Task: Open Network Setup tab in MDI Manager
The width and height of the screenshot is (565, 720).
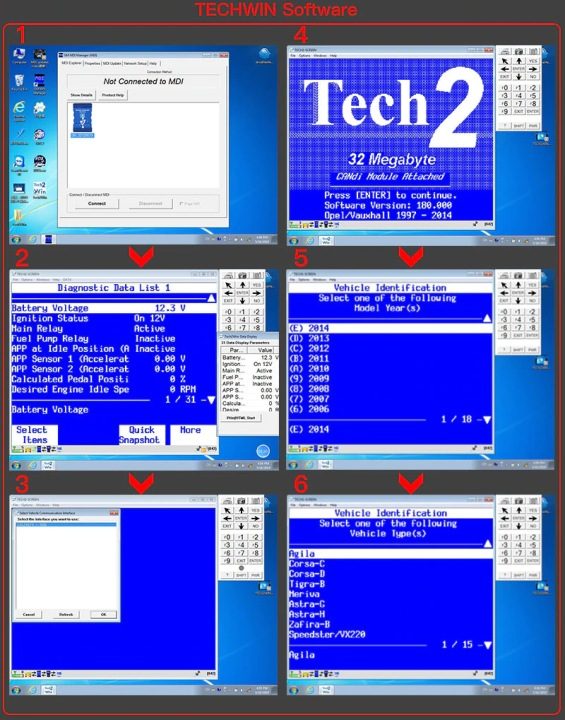Action: pyautogui.click(x=136, y=63)
